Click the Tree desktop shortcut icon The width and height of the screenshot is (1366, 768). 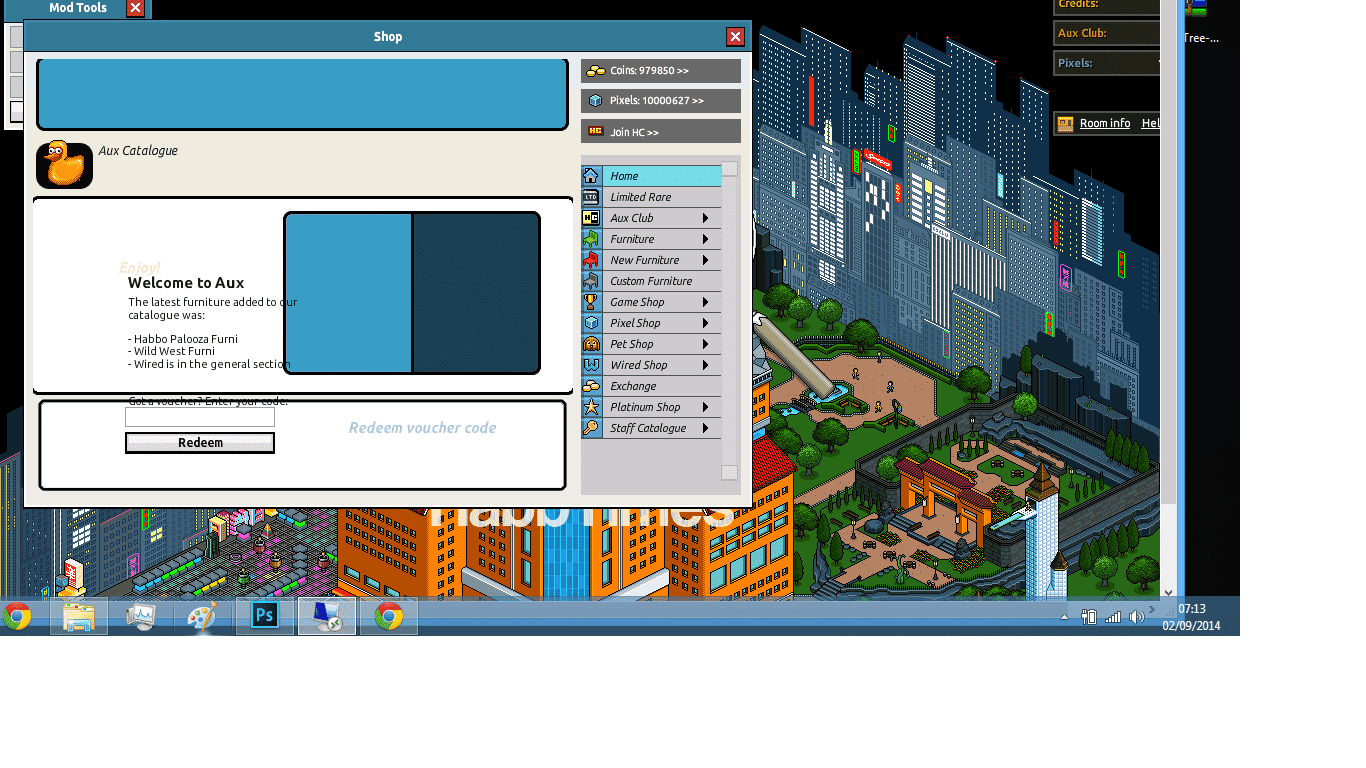click(x=1196, y=8)
